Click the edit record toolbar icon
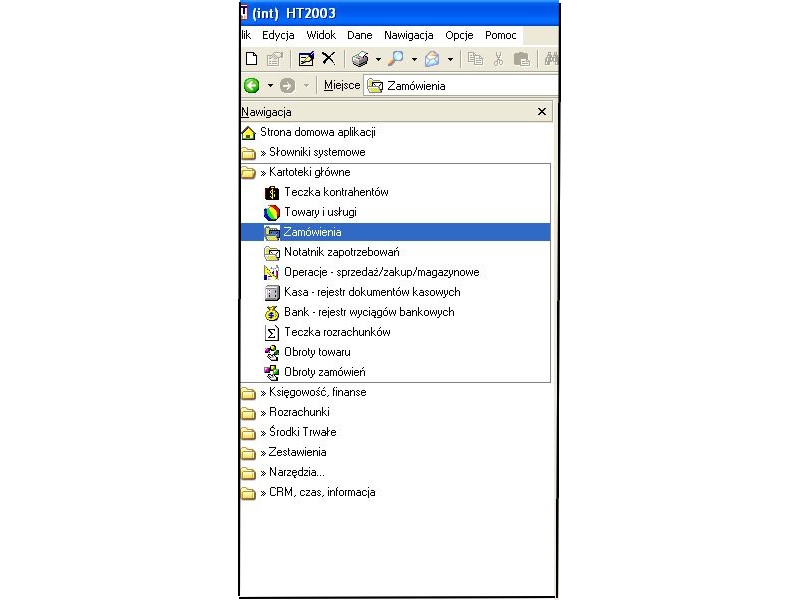 tap(306, 59)
